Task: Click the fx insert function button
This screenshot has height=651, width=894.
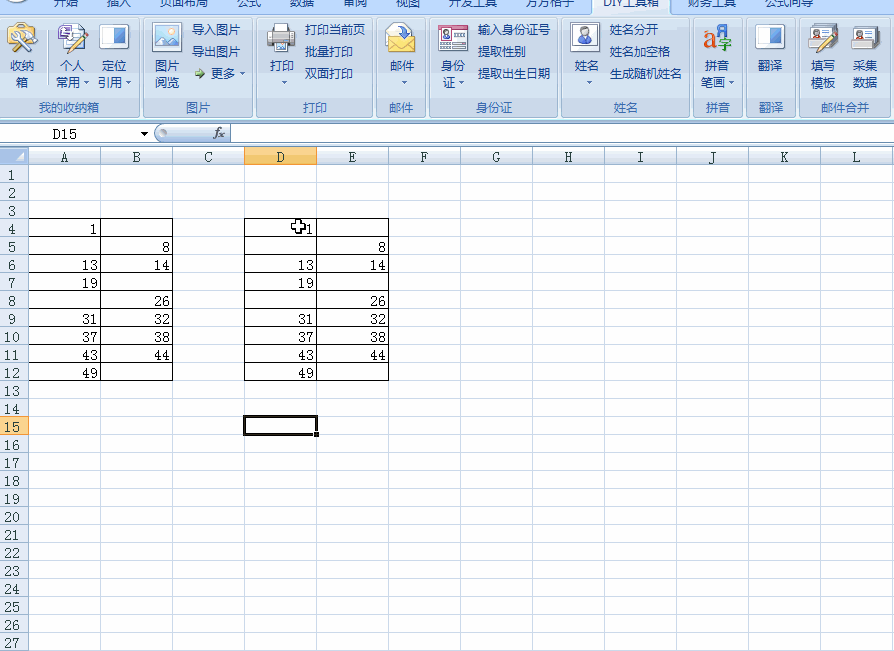Action: tap(219, 133)
